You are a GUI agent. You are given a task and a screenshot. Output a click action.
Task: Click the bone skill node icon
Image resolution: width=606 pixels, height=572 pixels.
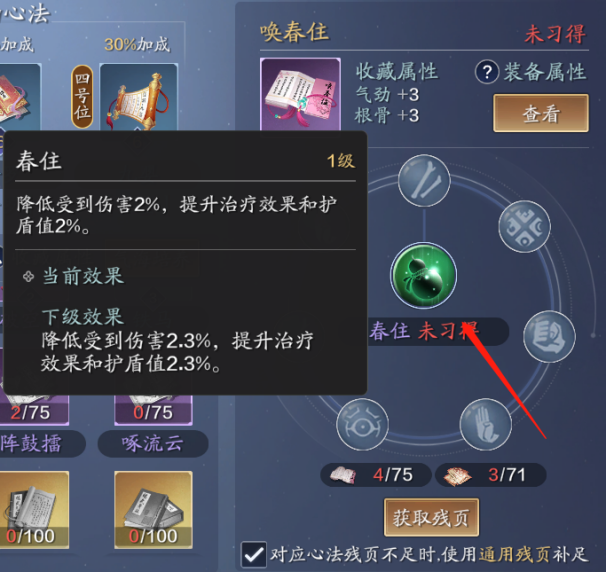424,180
